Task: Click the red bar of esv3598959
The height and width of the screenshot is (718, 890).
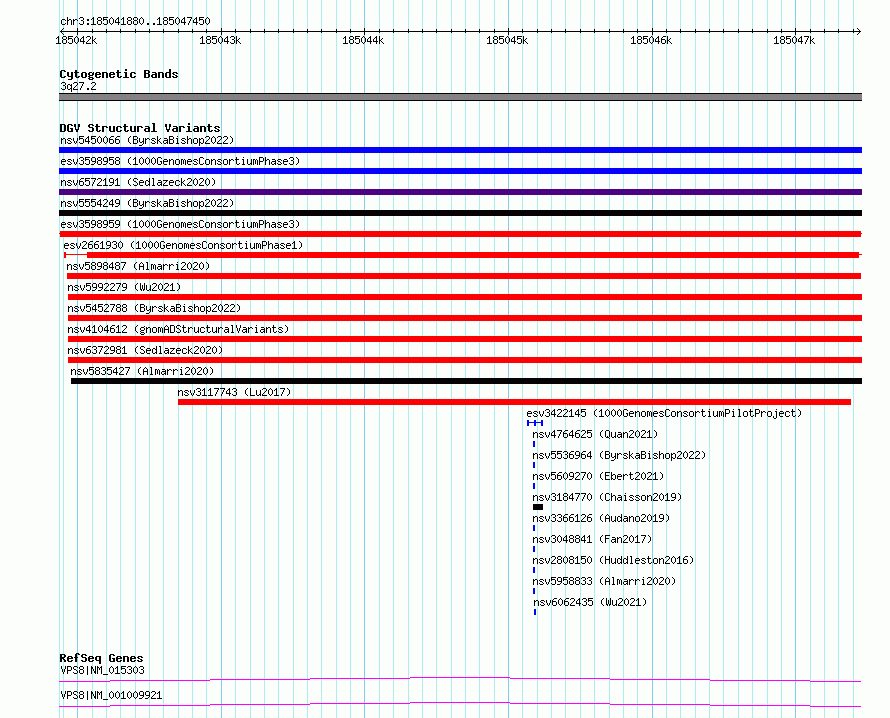Action: [460, 234]
